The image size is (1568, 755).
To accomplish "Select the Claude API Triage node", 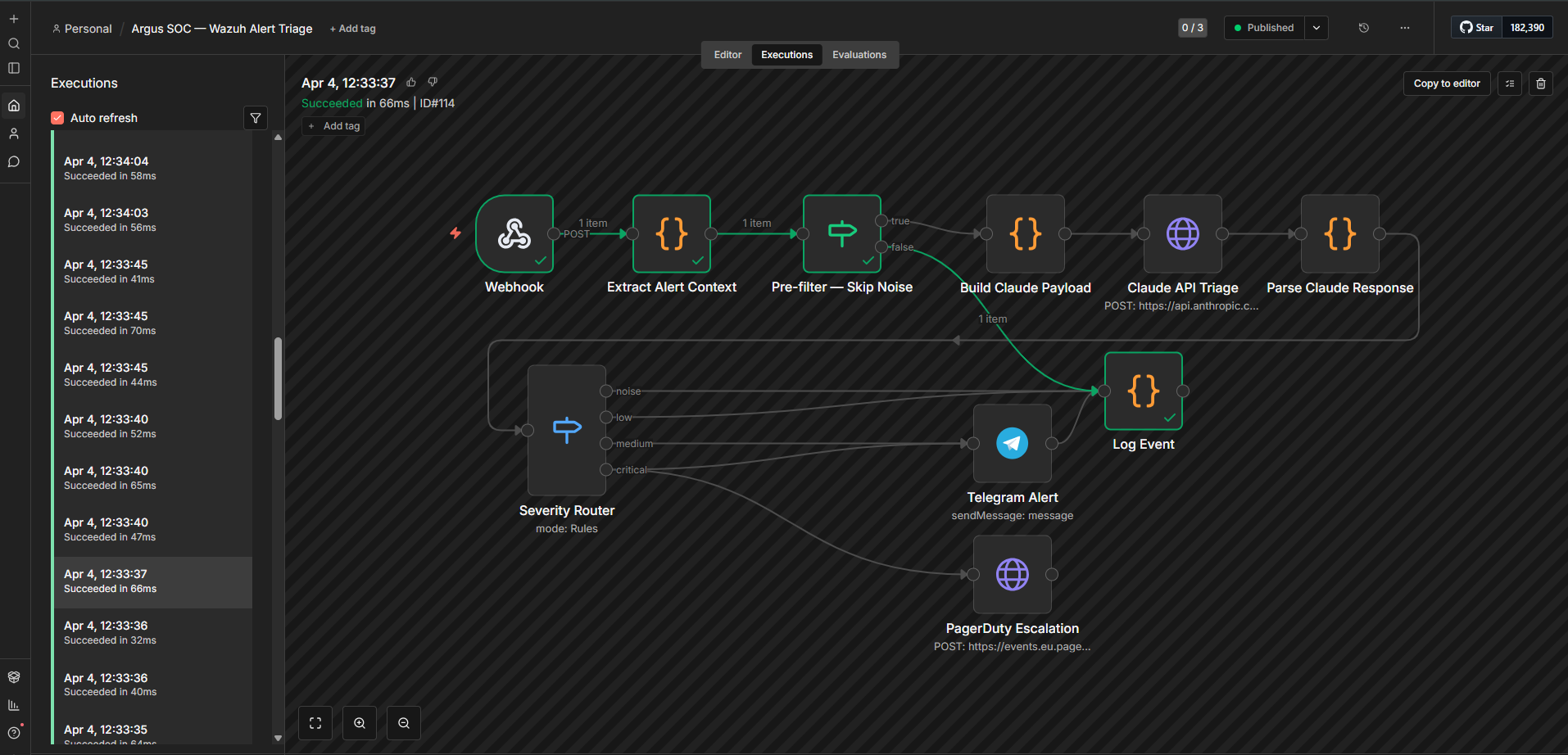I will pos(1183,233).
